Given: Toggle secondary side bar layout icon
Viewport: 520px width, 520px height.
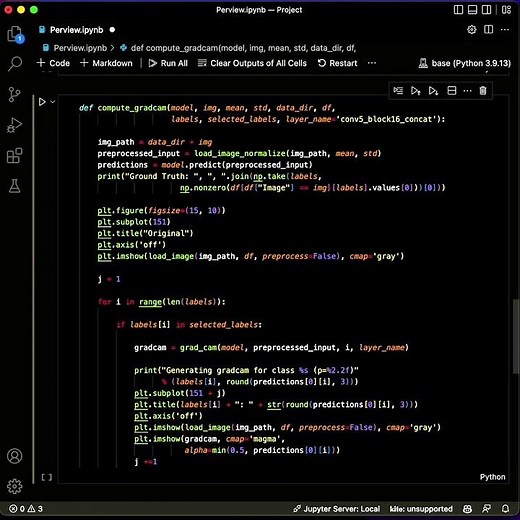Looking at the screenshot, I should tap(486, 10).
